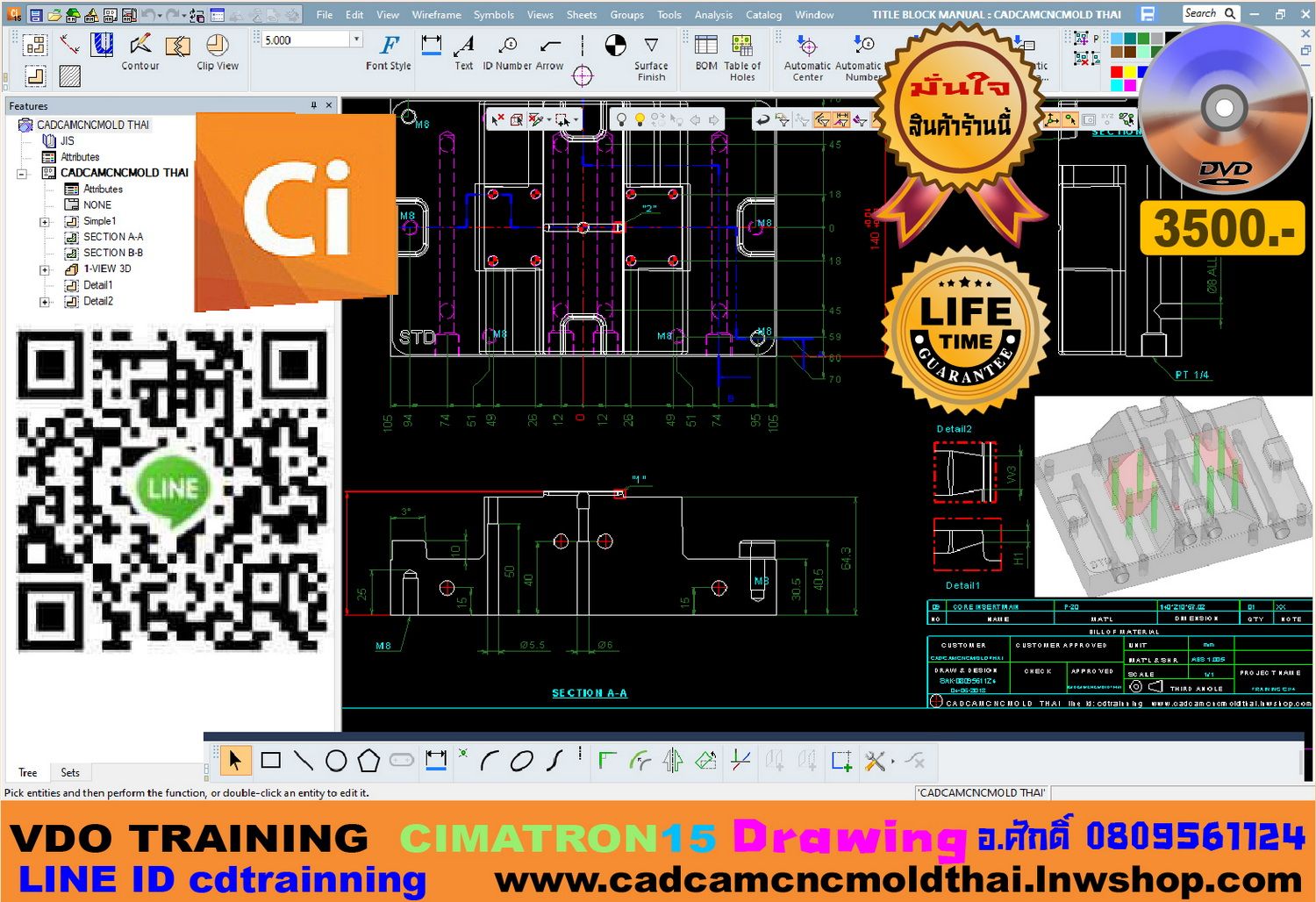Select the Contour tool
This screenshot has width=1316, height=902.
(139, 46)
